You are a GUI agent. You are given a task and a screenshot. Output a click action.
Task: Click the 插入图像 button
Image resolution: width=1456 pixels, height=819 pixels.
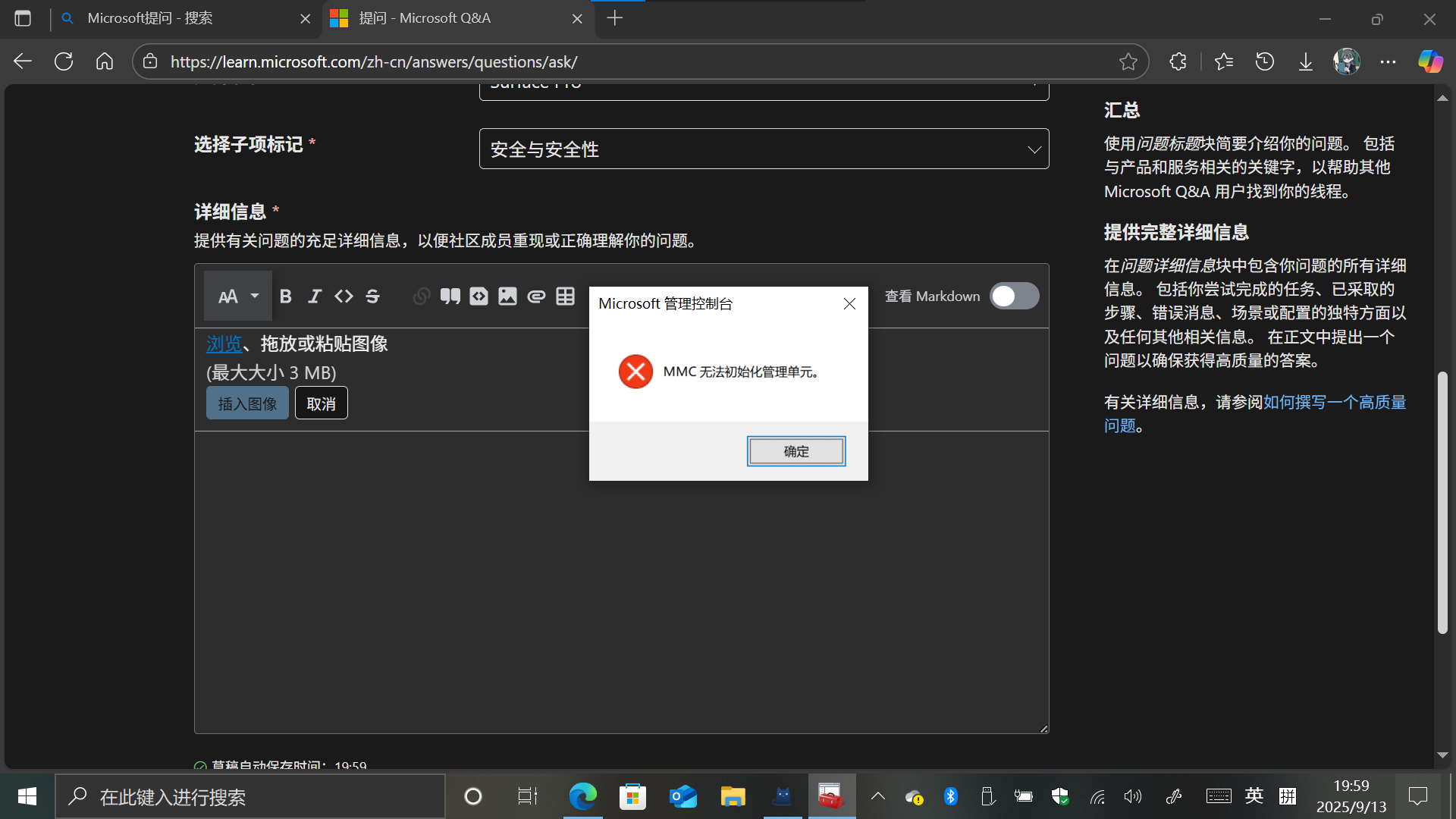[x=247, y=403]
